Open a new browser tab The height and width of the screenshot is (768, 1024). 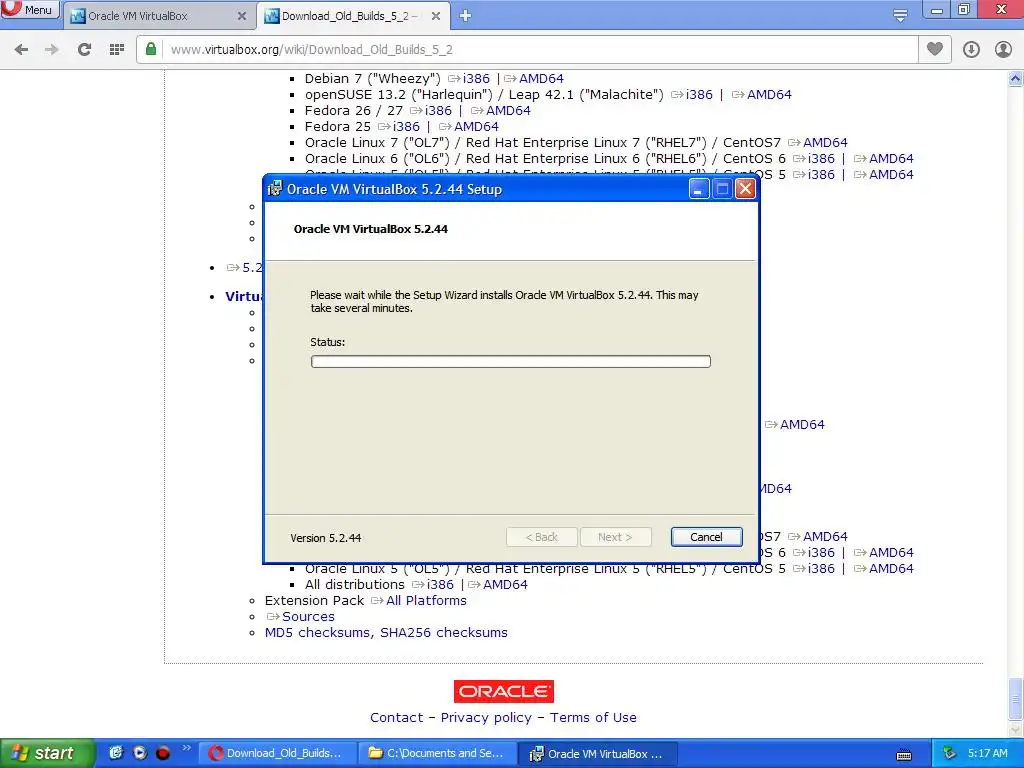tap(465, 16)
